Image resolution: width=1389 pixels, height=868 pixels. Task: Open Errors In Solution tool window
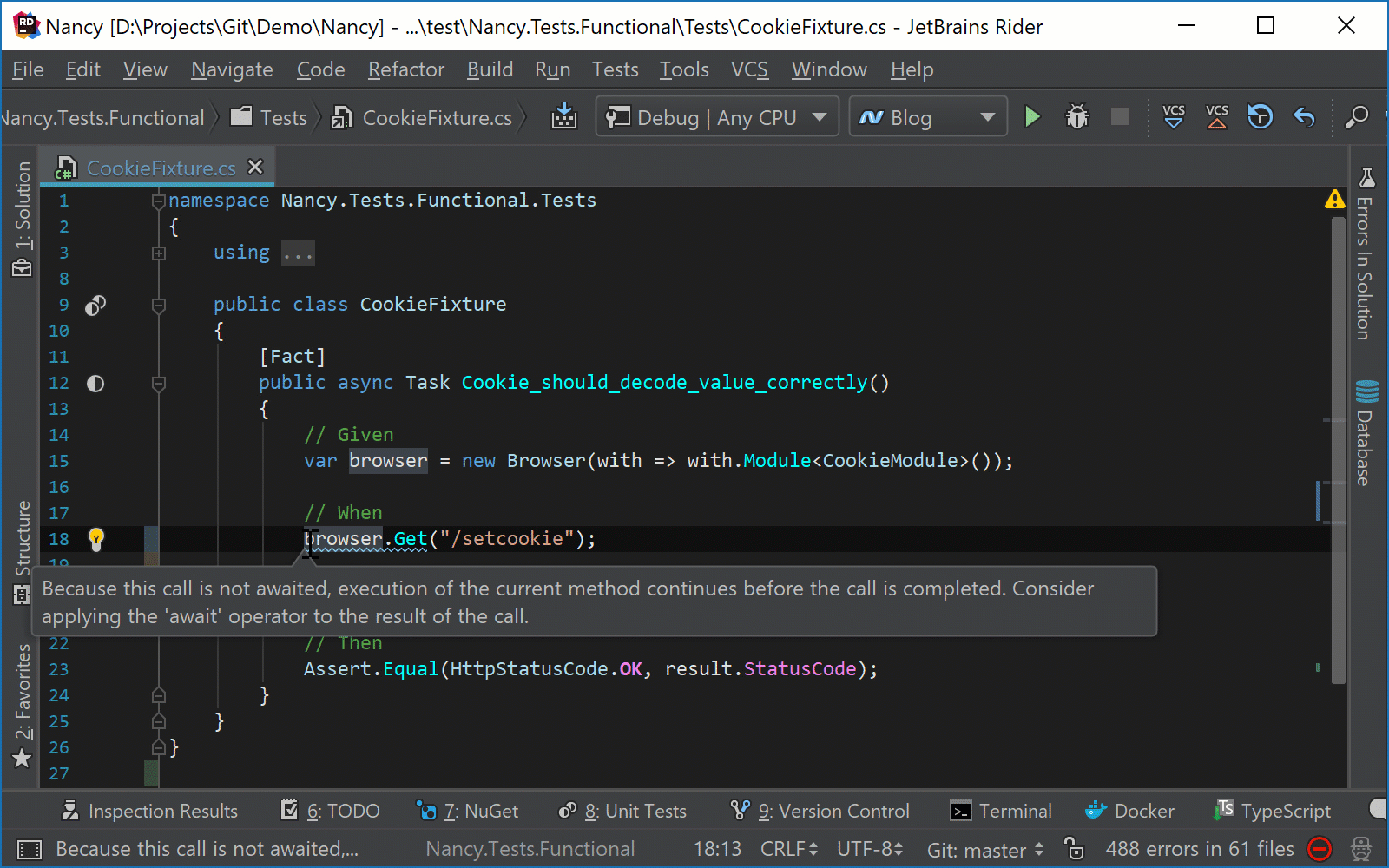(1366, 253)
